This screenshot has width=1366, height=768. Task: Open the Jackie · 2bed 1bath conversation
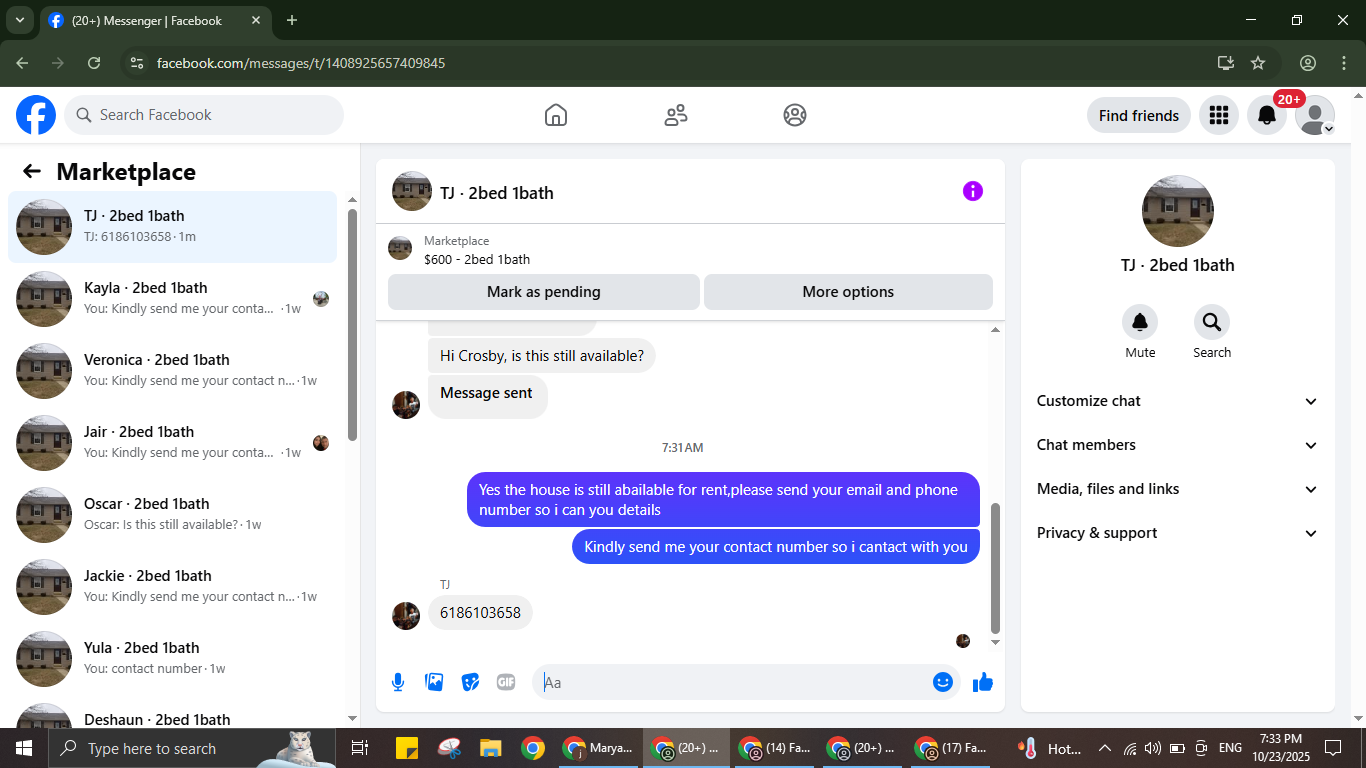tap(173, 587)
